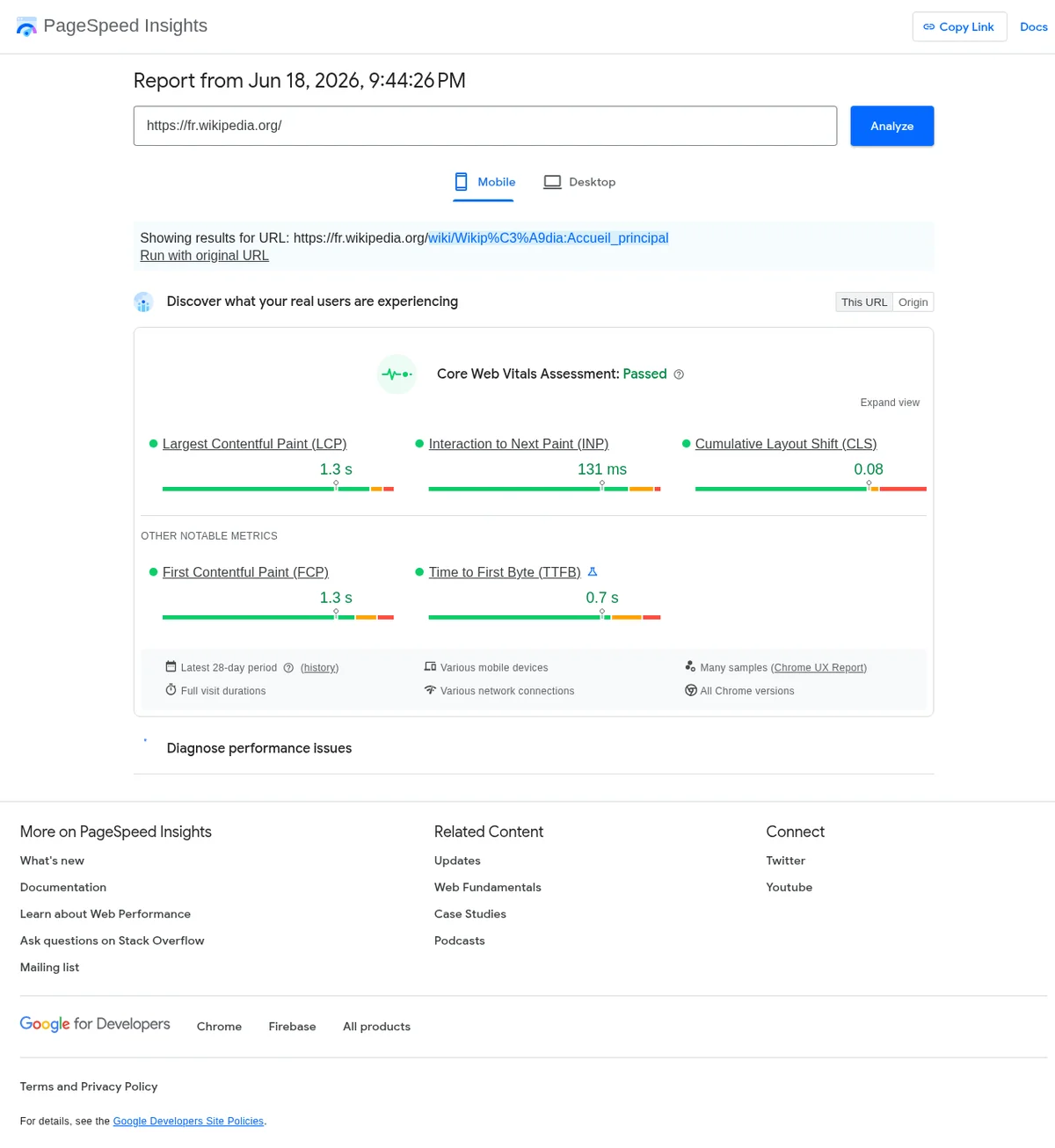
Task: Open the Documentation footer link
Action: (x=63, y=887)
